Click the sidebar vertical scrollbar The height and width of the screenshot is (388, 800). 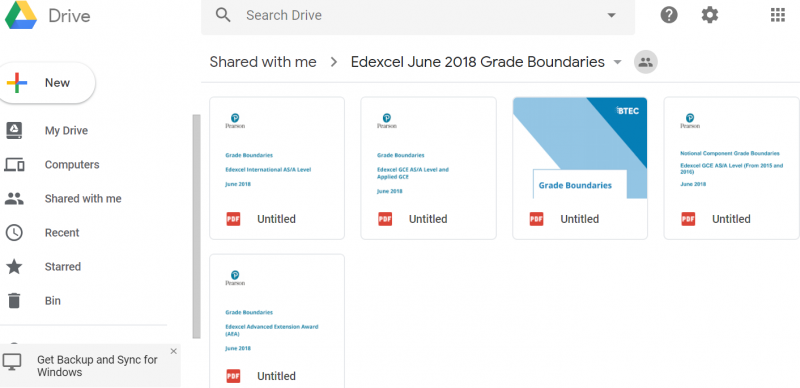coord(196,226)
